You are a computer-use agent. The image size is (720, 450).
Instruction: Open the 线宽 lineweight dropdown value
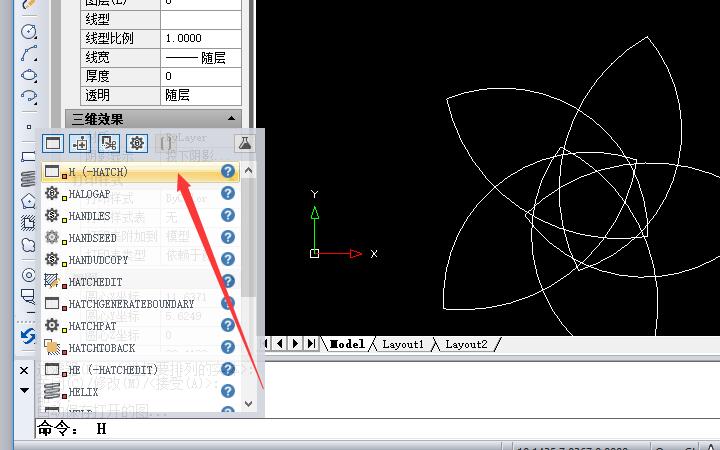pyautogui.click(x=200, y=57)
